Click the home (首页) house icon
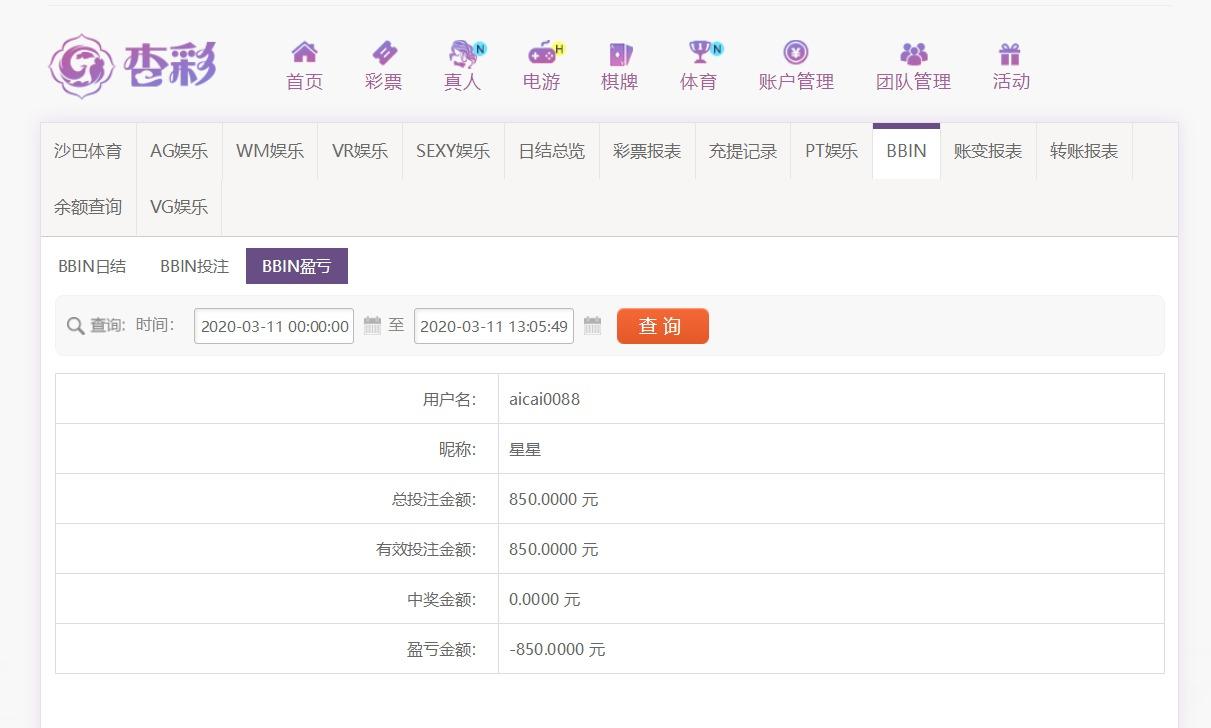The height and width of the screenshot is (728, 1211). coord(304,53)
